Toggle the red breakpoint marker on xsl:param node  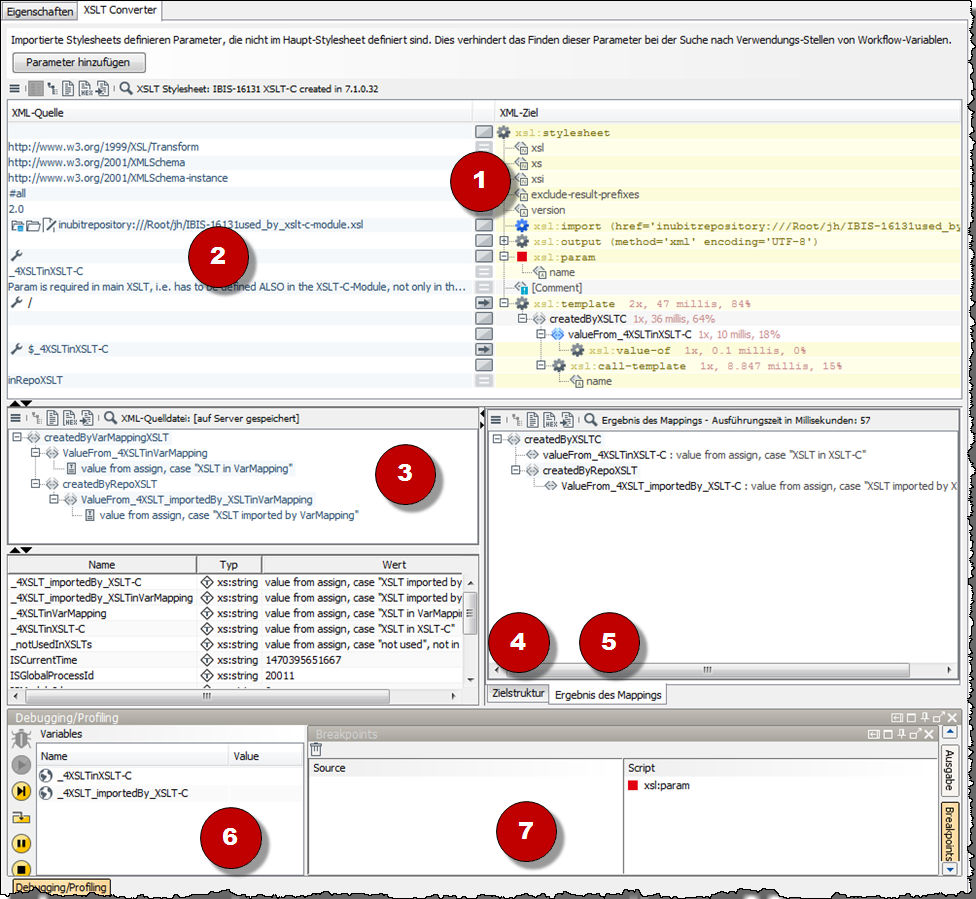pyautogui.click(x=522, y=256)
